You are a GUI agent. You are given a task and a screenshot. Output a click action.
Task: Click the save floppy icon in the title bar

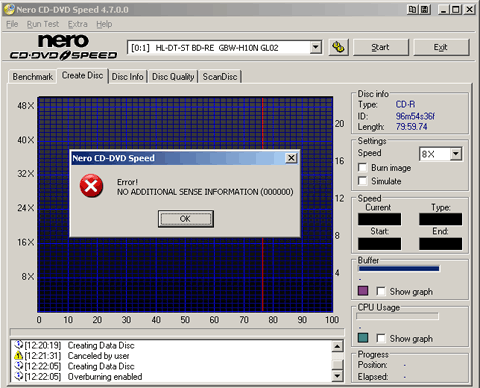(x=425, y=9)
